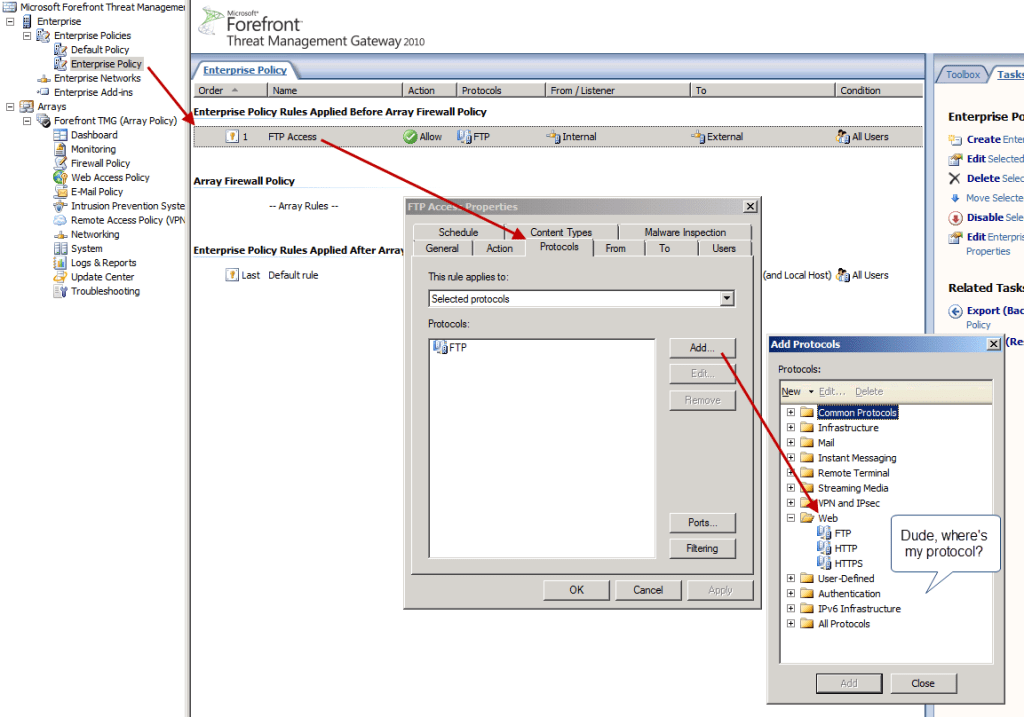Click Cancel in FTP Access Properties
1024x717 pixels.
pos(648,590)
